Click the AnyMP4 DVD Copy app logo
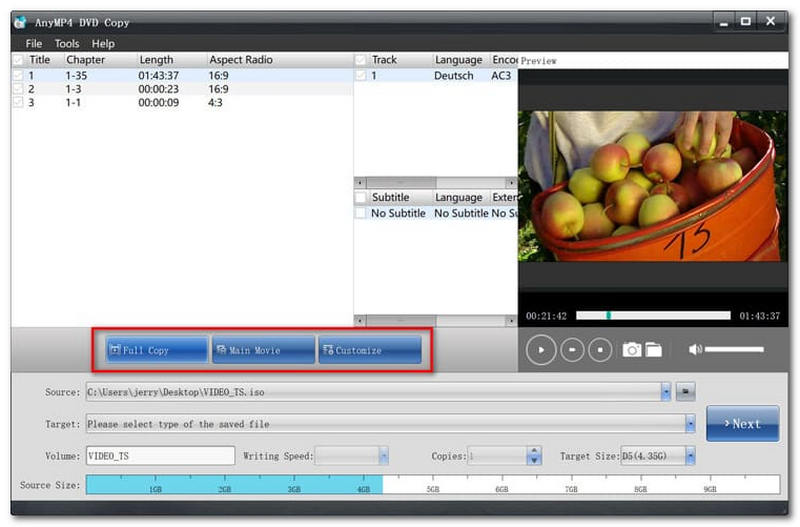This screenshot has height=527, width=800. (19, 21)
